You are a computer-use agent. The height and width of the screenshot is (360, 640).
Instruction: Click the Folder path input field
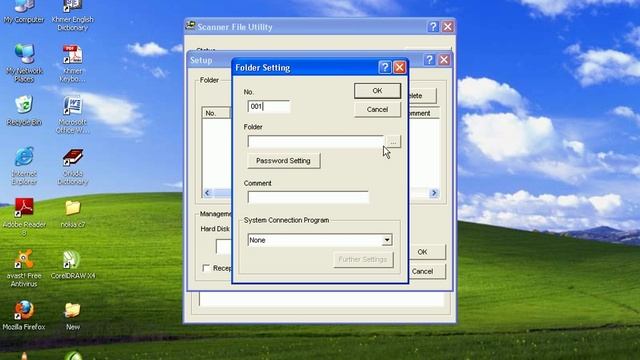coord(316,142)
